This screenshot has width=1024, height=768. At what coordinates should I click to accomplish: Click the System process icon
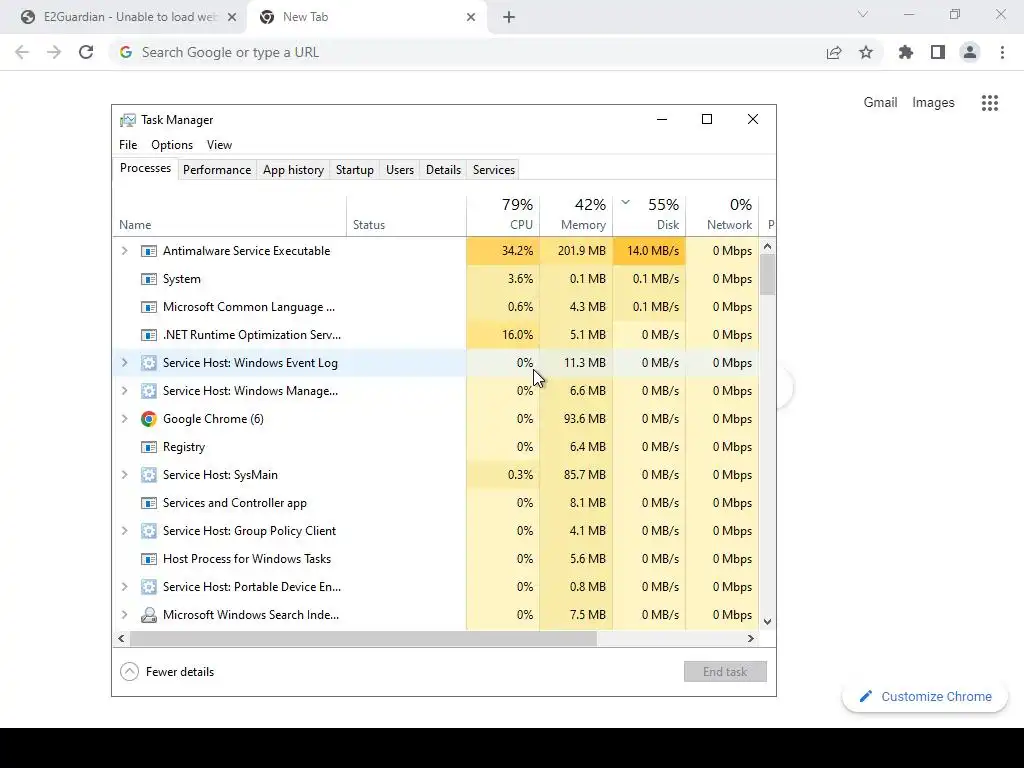(x=149, y=279)
